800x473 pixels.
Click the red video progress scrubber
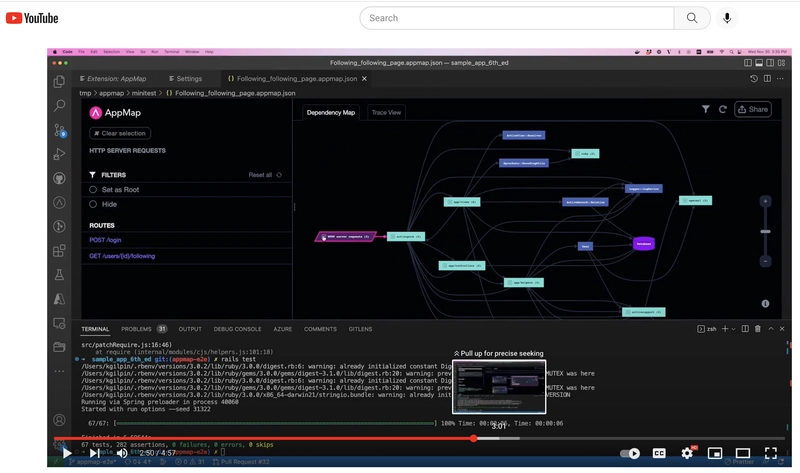point(474,438)
